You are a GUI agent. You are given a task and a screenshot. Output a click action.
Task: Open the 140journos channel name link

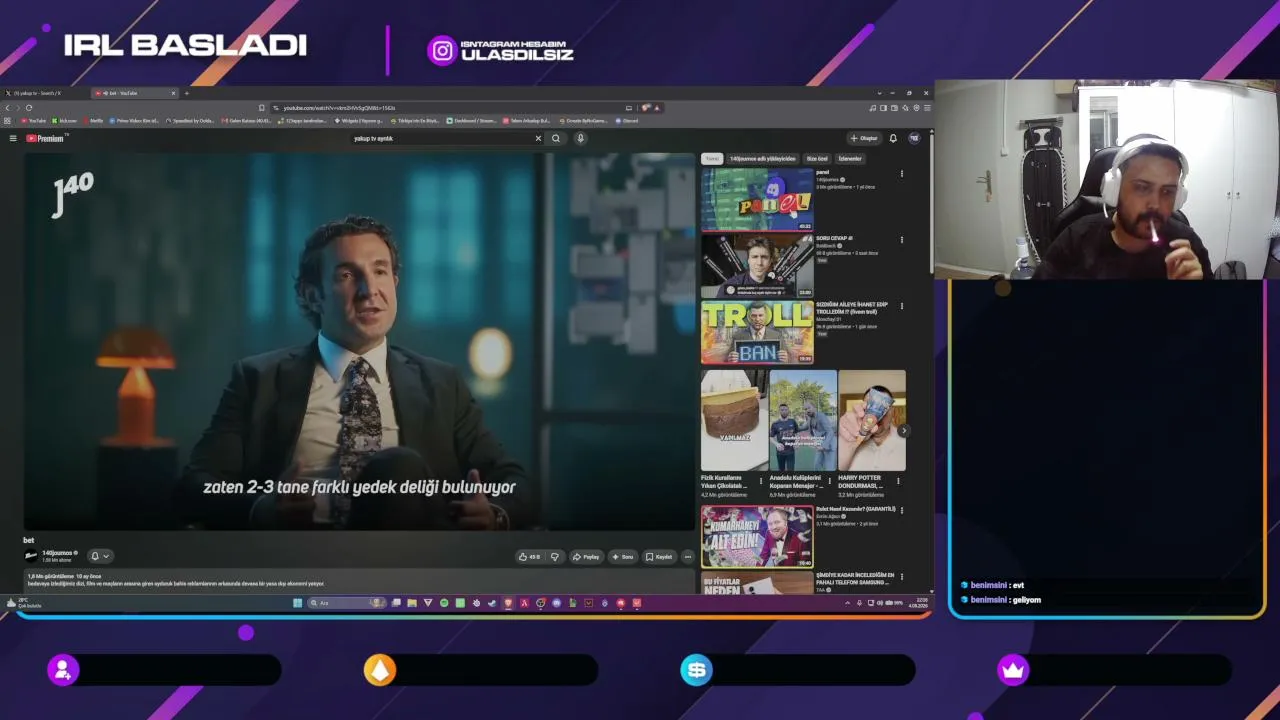coord(58,553)
